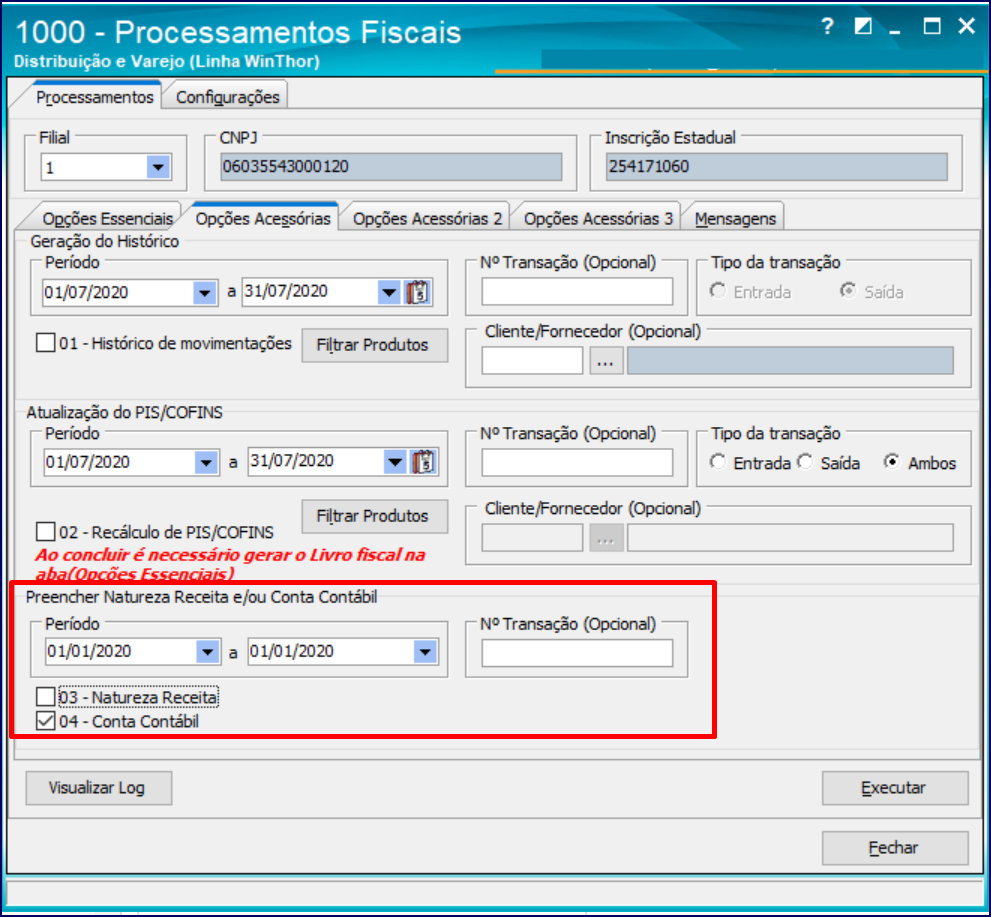
Task: Switch to Processamentos tab
Action: coord(94,97)
